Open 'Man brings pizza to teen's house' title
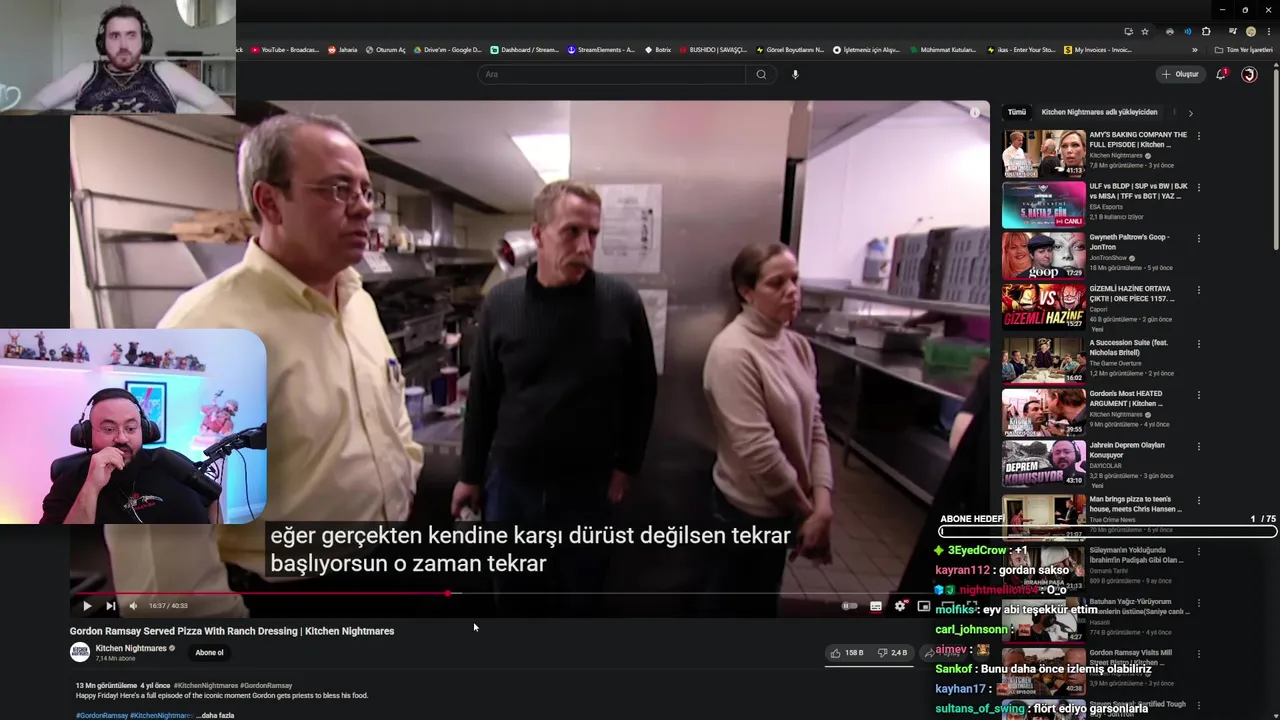The width and height of the screenshot is (1280, 720). (x=1136, y=503)
